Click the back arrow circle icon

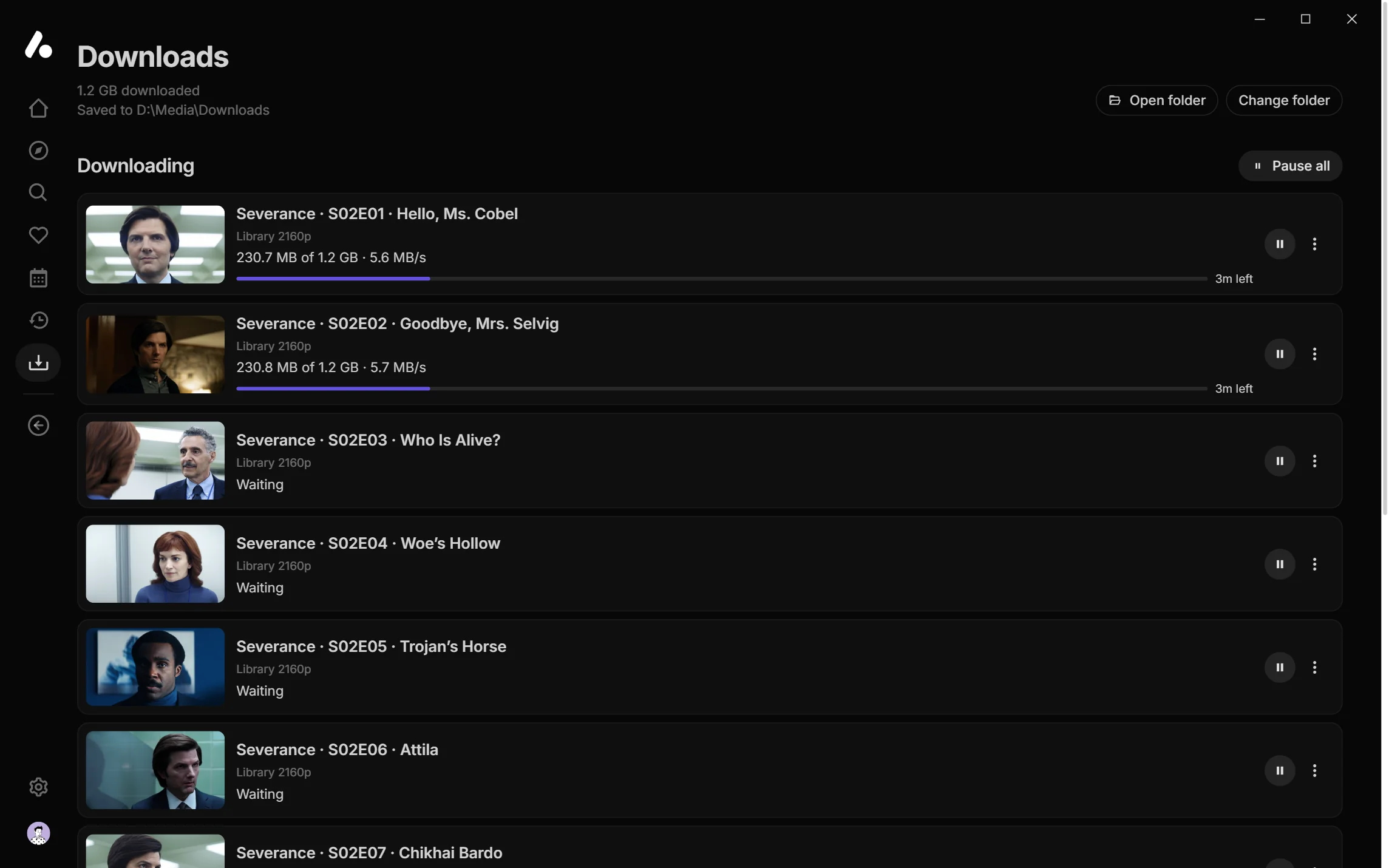coord(38,426)
